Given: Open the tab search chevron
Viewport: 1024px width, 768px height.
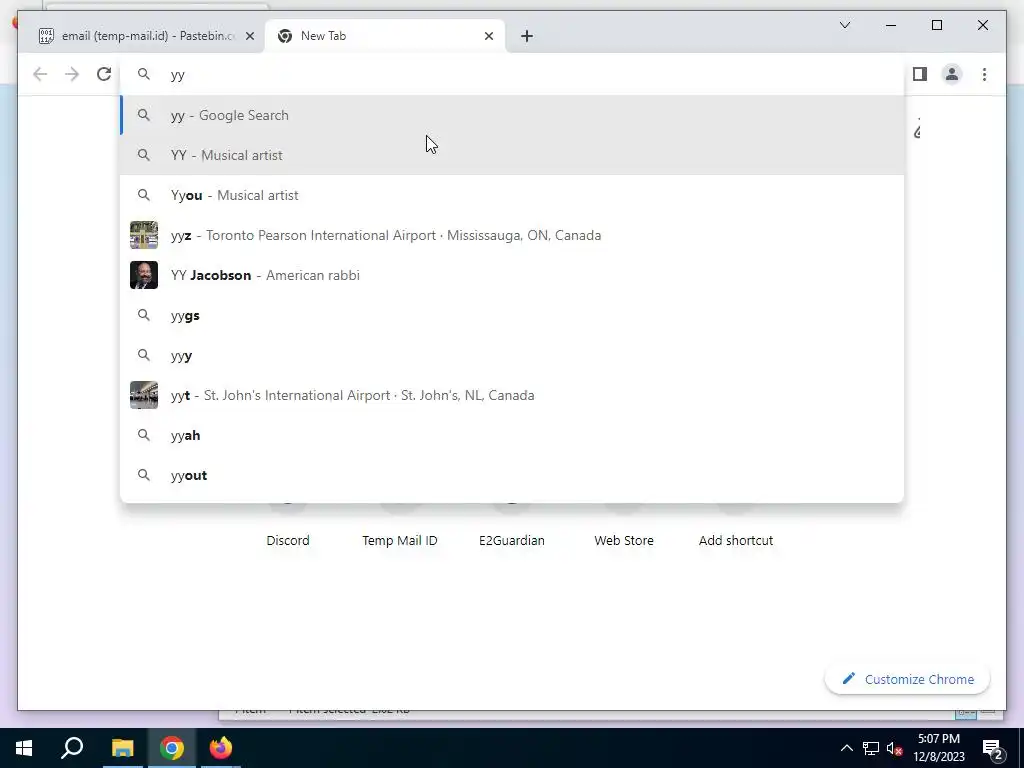Looking at the screenshot, I should coord(844,25).
